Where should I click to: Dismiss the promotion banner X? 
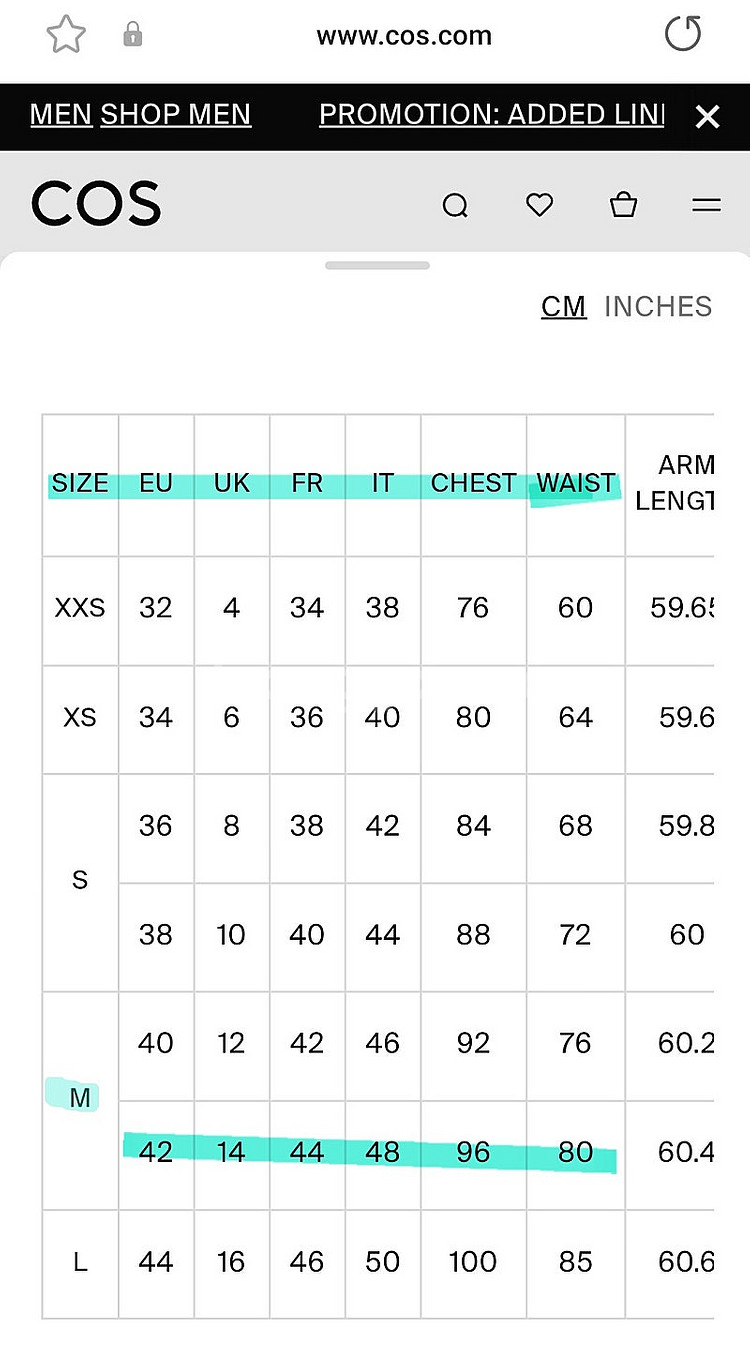pos(707,117)
